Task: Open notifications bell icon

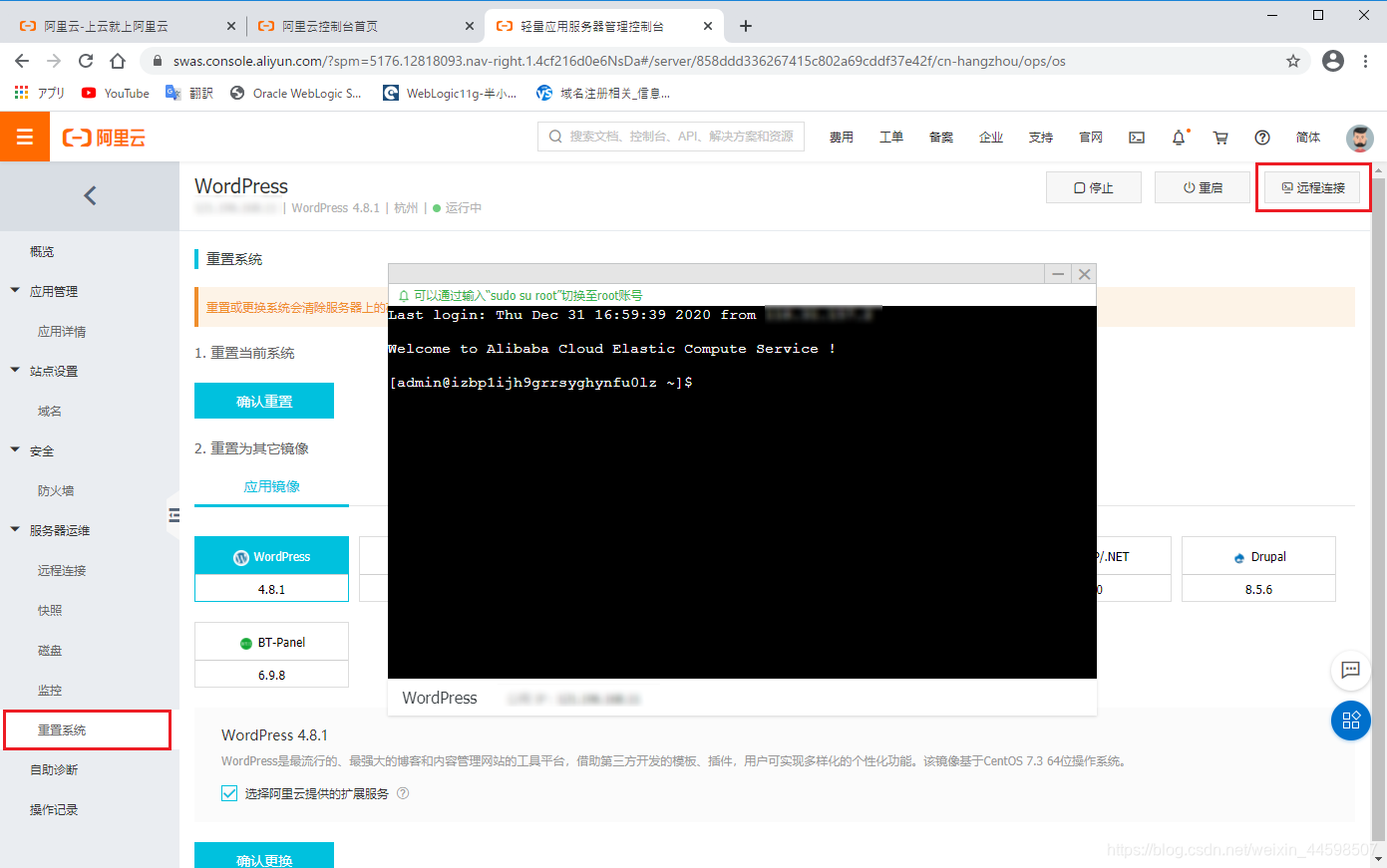Action: [1179, 138]
